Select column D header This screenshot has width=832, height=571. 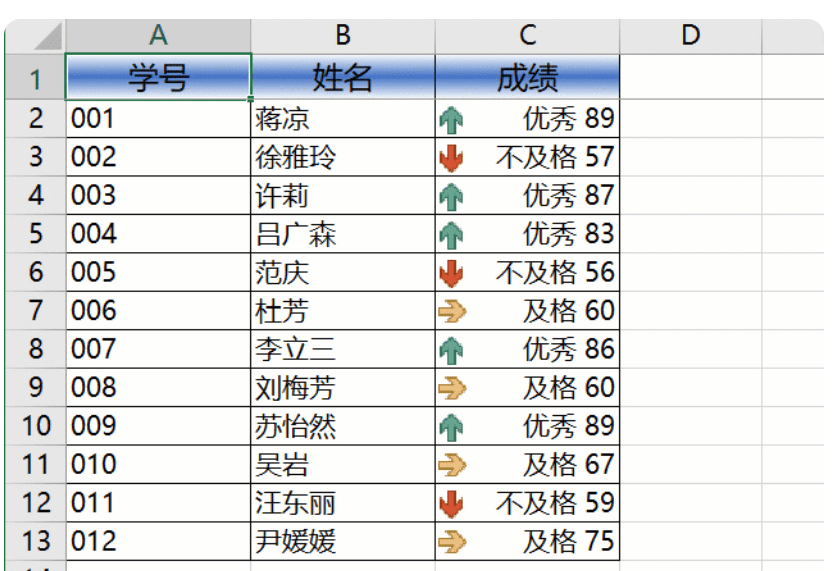point(690,36)
